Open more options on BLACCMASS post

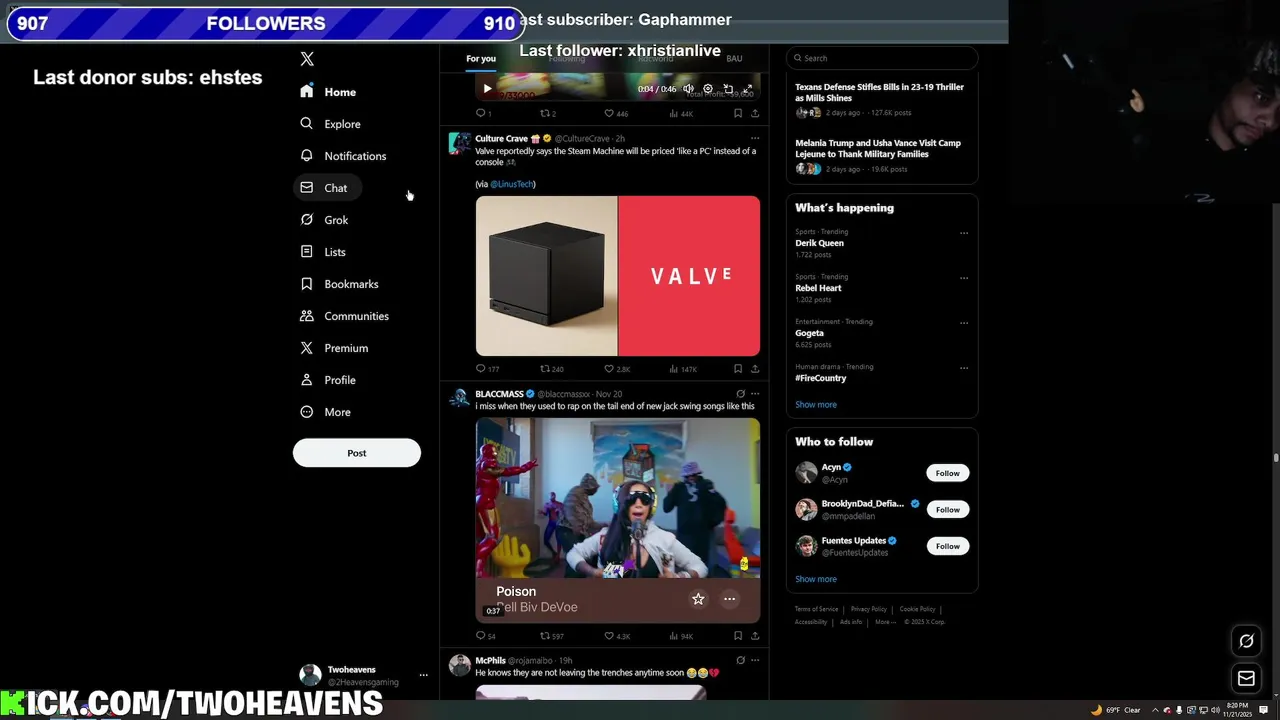[x=755, y=394]
